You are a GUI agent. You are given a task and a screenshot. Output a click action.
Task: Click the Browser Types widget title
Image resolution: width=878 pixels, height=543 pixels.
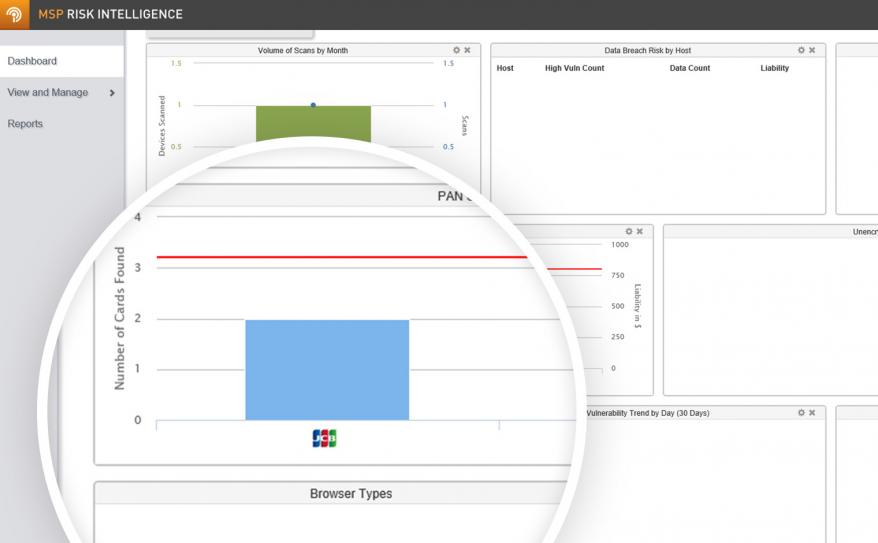click(351, 494)
